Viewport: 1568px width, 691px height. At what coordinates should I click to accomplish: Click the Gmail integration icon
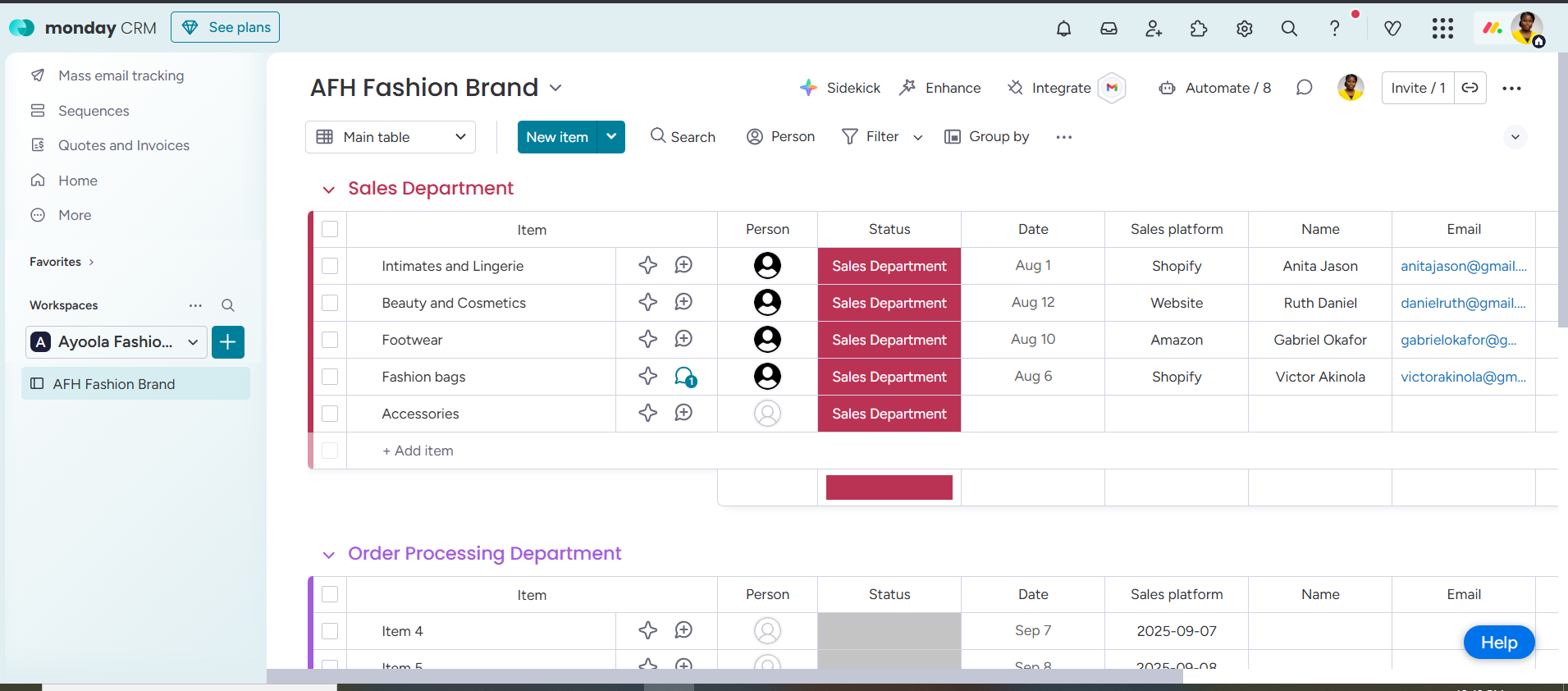pyautogui.click(x=1112, y=88)
